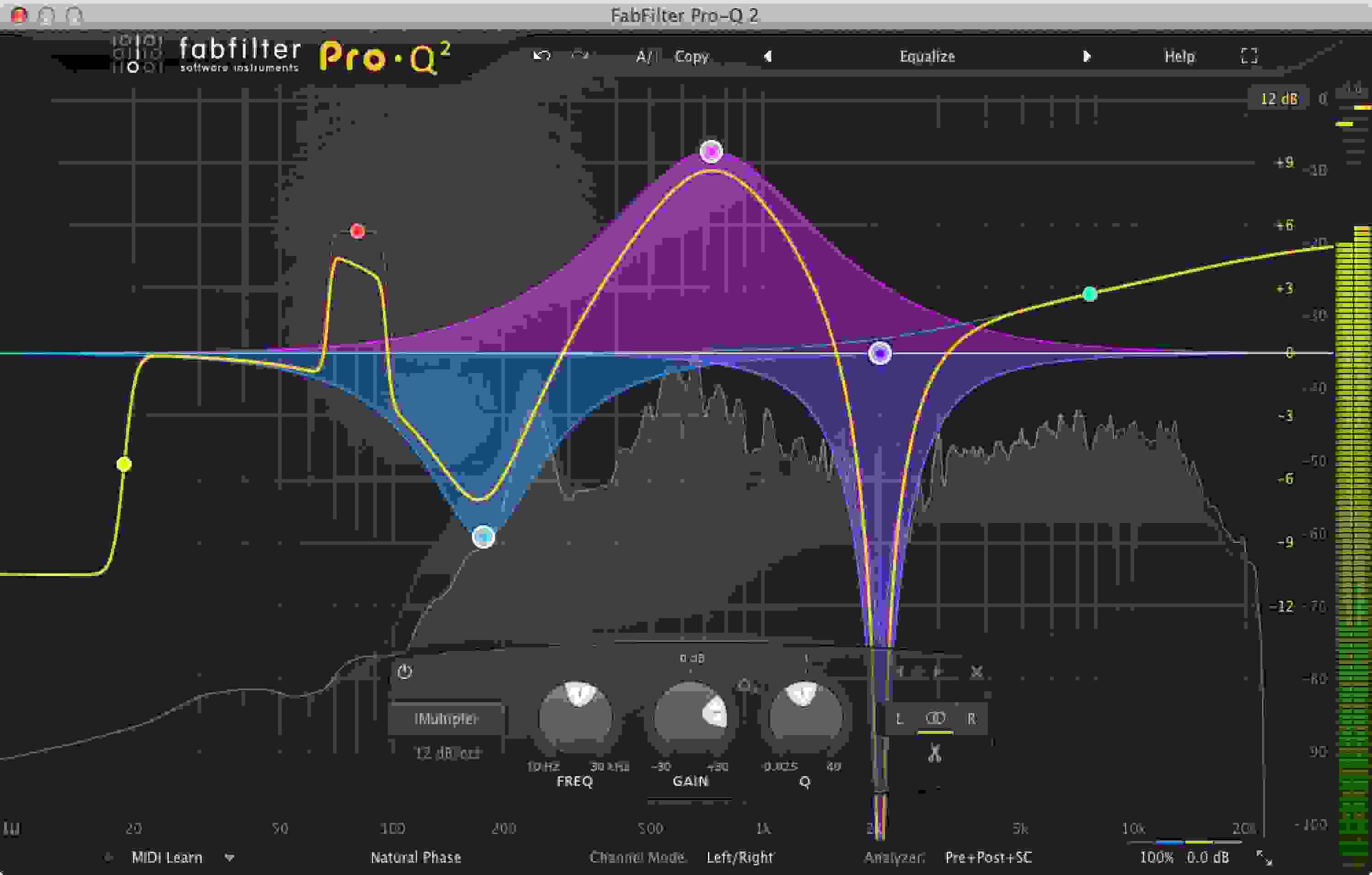Open the Help menu
1372x875 pixels.
pos(1179,56)
